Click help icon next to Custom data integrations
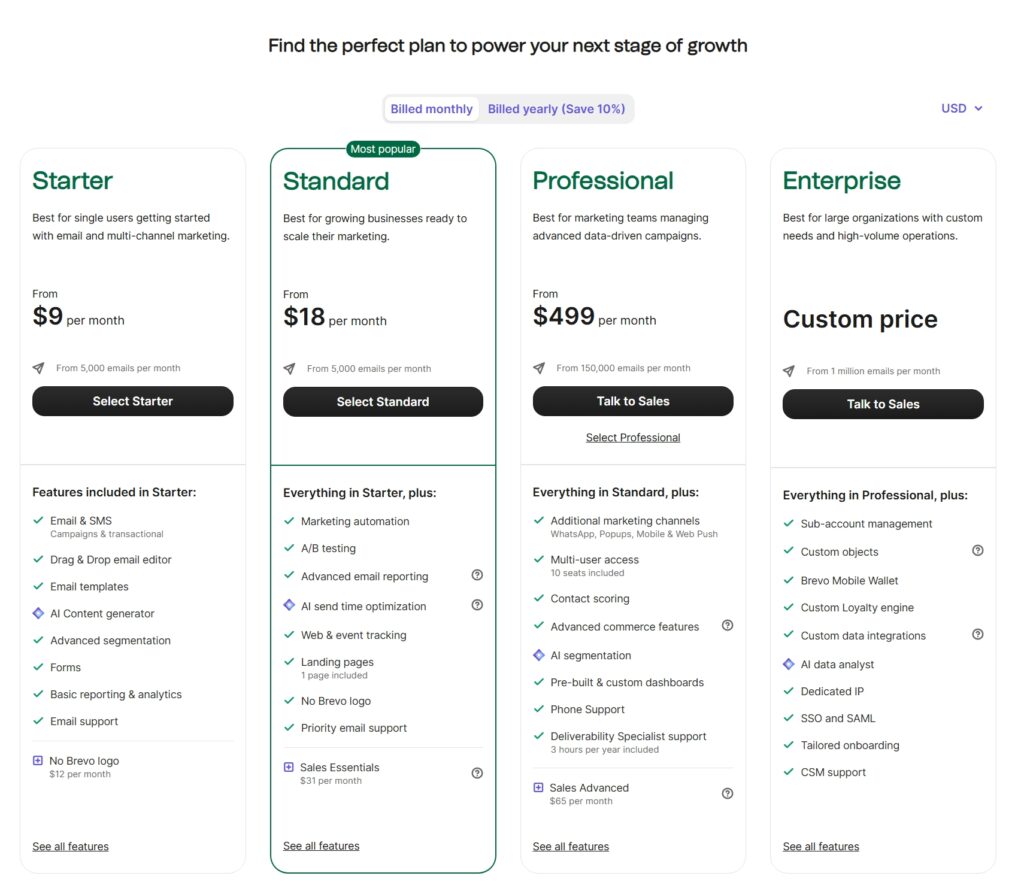This screenshot has height=888, width=1024. pos(978,634)
